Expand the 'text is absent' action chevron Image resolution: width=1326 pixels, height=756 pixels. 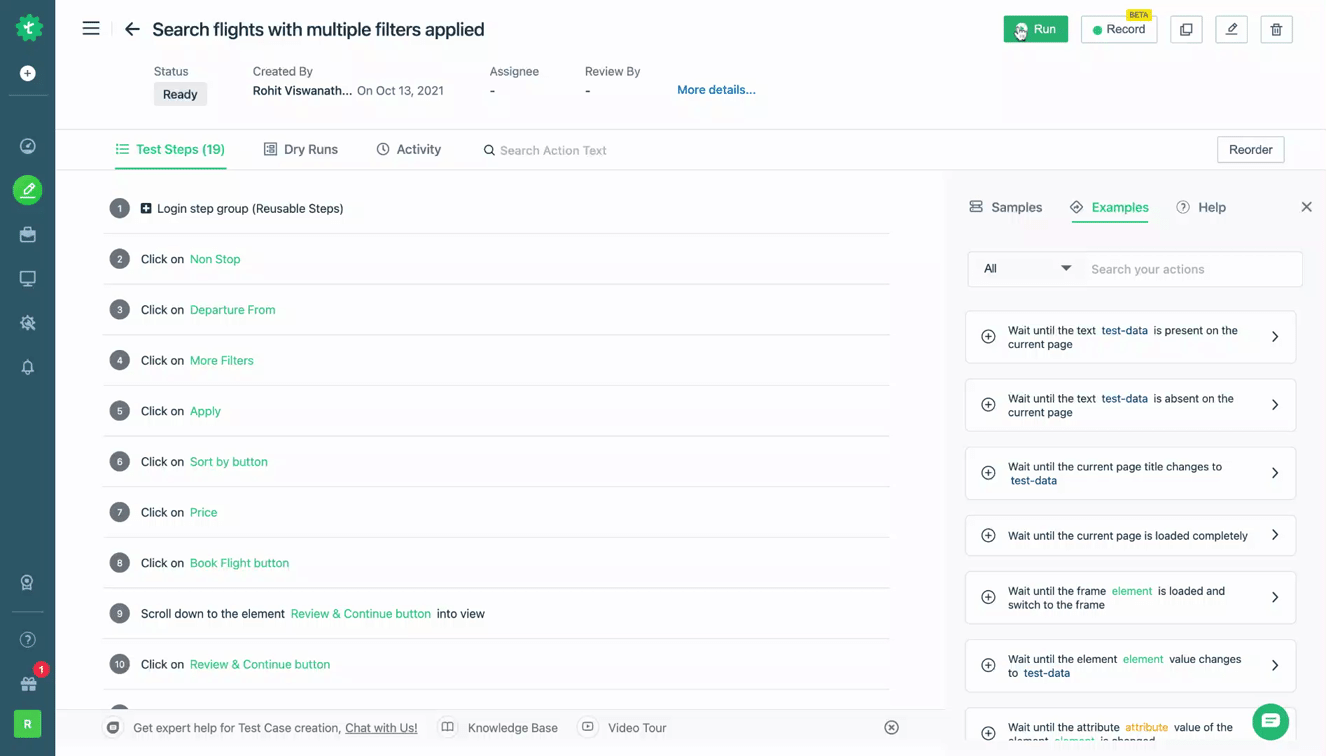(x=1275, y=405)
